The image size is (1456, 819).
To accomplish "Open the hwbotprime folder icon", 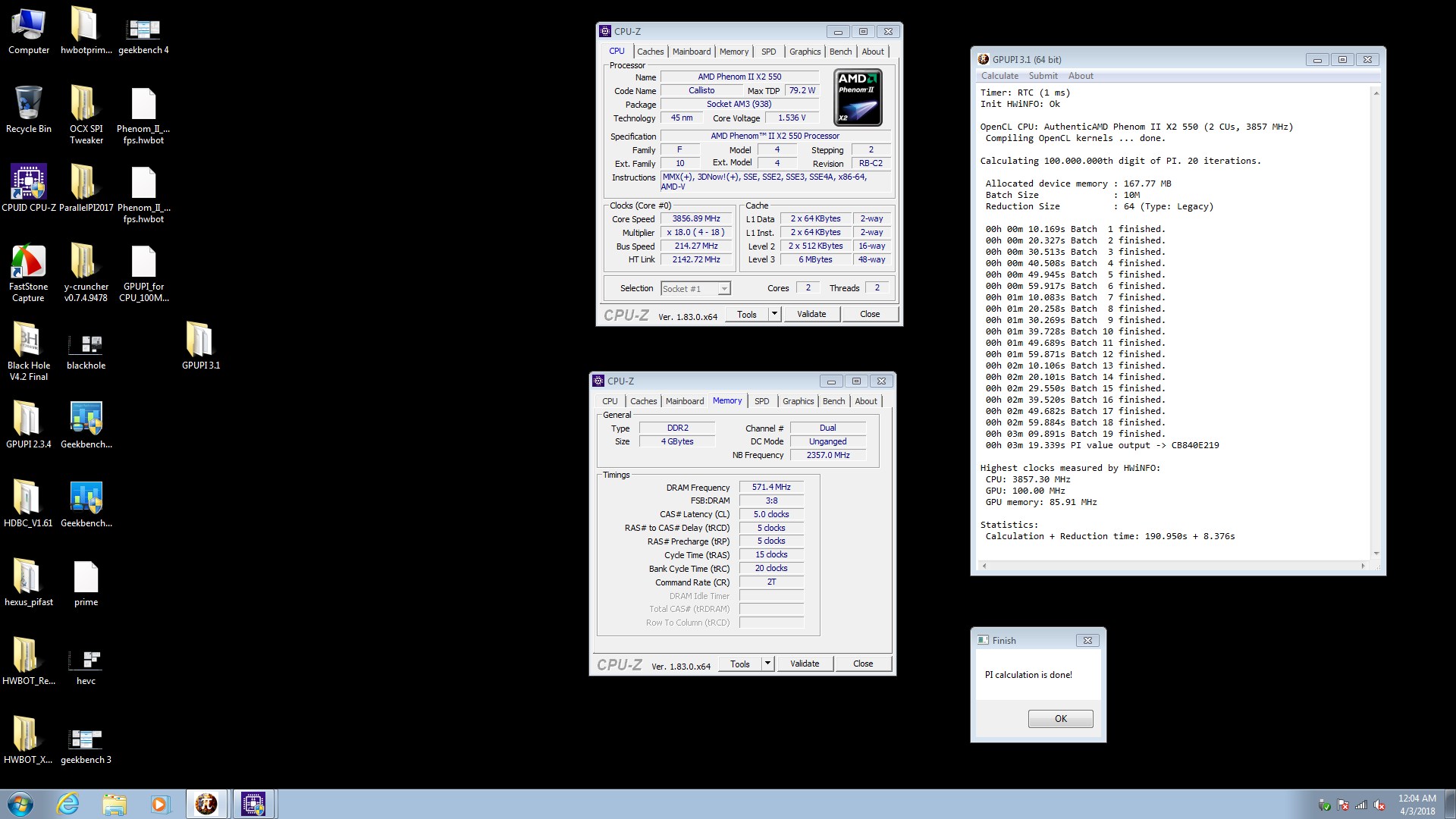I will (86, 31).
